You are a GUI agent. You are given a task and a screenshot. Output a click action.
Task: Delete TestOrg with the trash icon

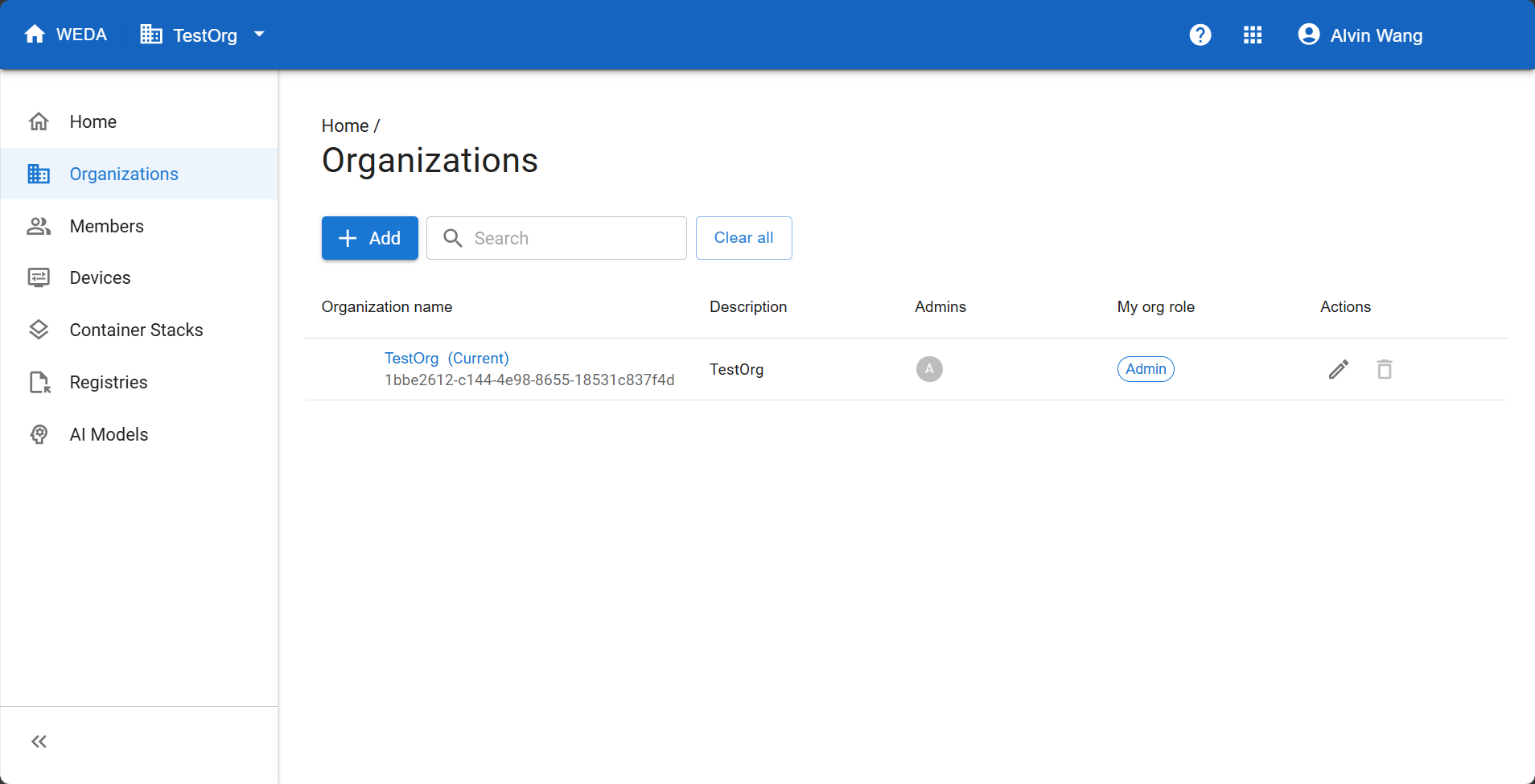[1385, 369]
